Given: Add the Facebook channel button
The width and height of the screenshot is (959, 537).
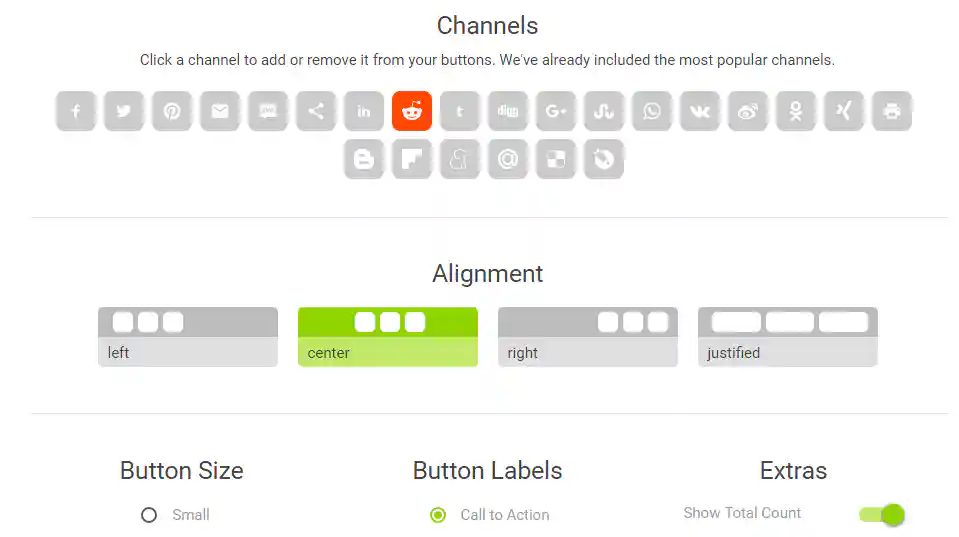Looking at the screenshot, I should click(x=76, y=111).
